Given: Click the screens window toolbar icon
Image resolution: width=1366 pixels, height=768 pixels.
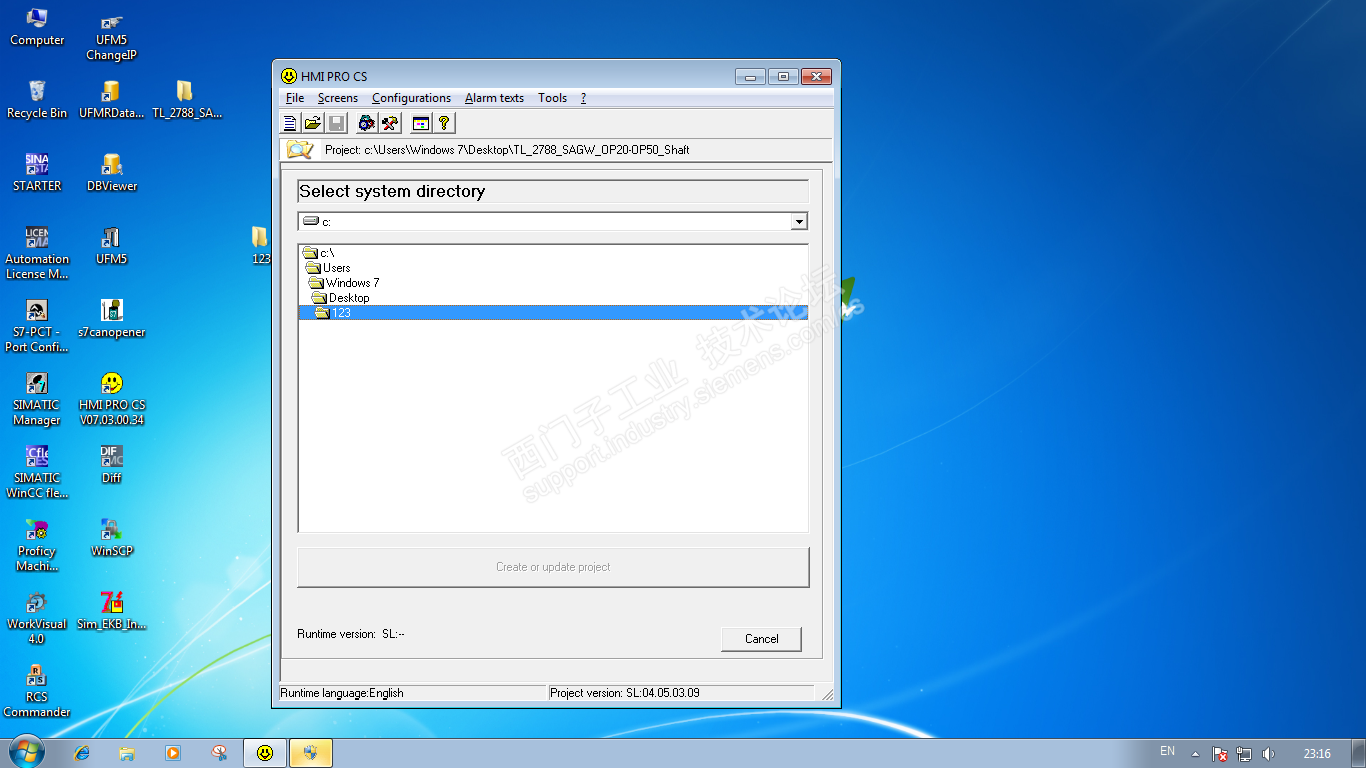Looking at the screenshot, I should (421, 123).
